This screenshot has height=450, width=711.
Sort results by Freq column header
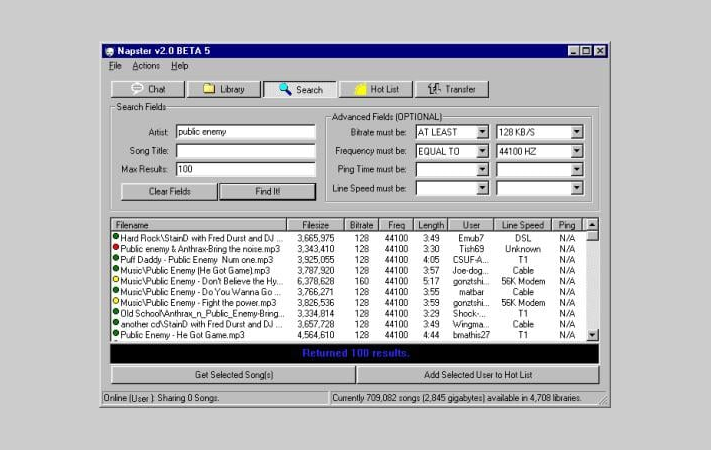[x=396, y=225]
